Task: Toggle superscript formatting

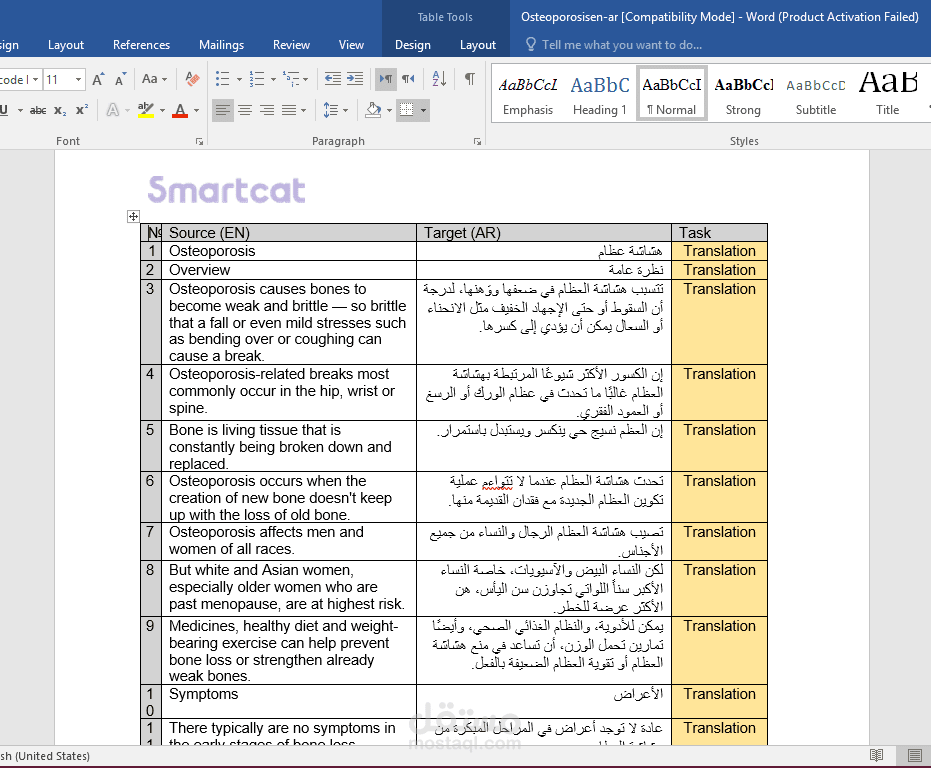Action: 82,110
